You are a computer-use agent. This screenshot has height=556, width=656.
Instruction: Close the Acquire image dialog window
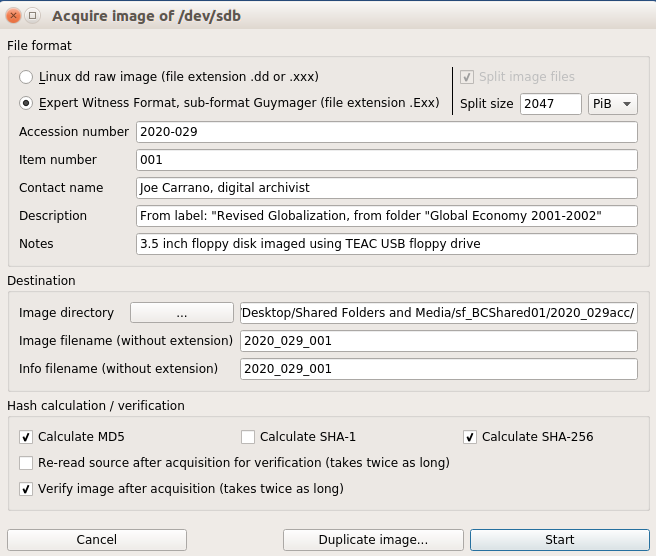click(14, 15)
